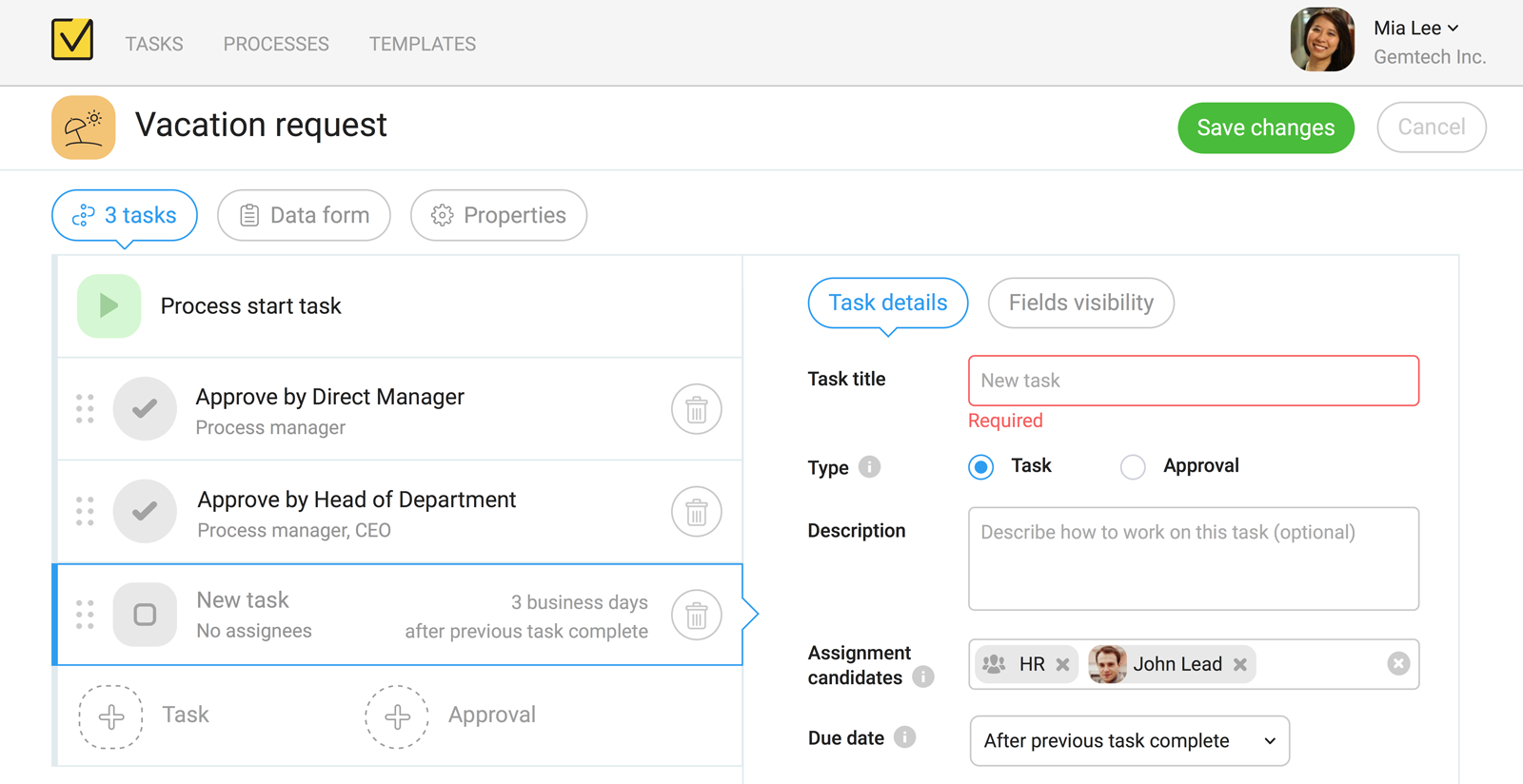Open the Due date dropdown
1523x784 pixels.
1129,741
